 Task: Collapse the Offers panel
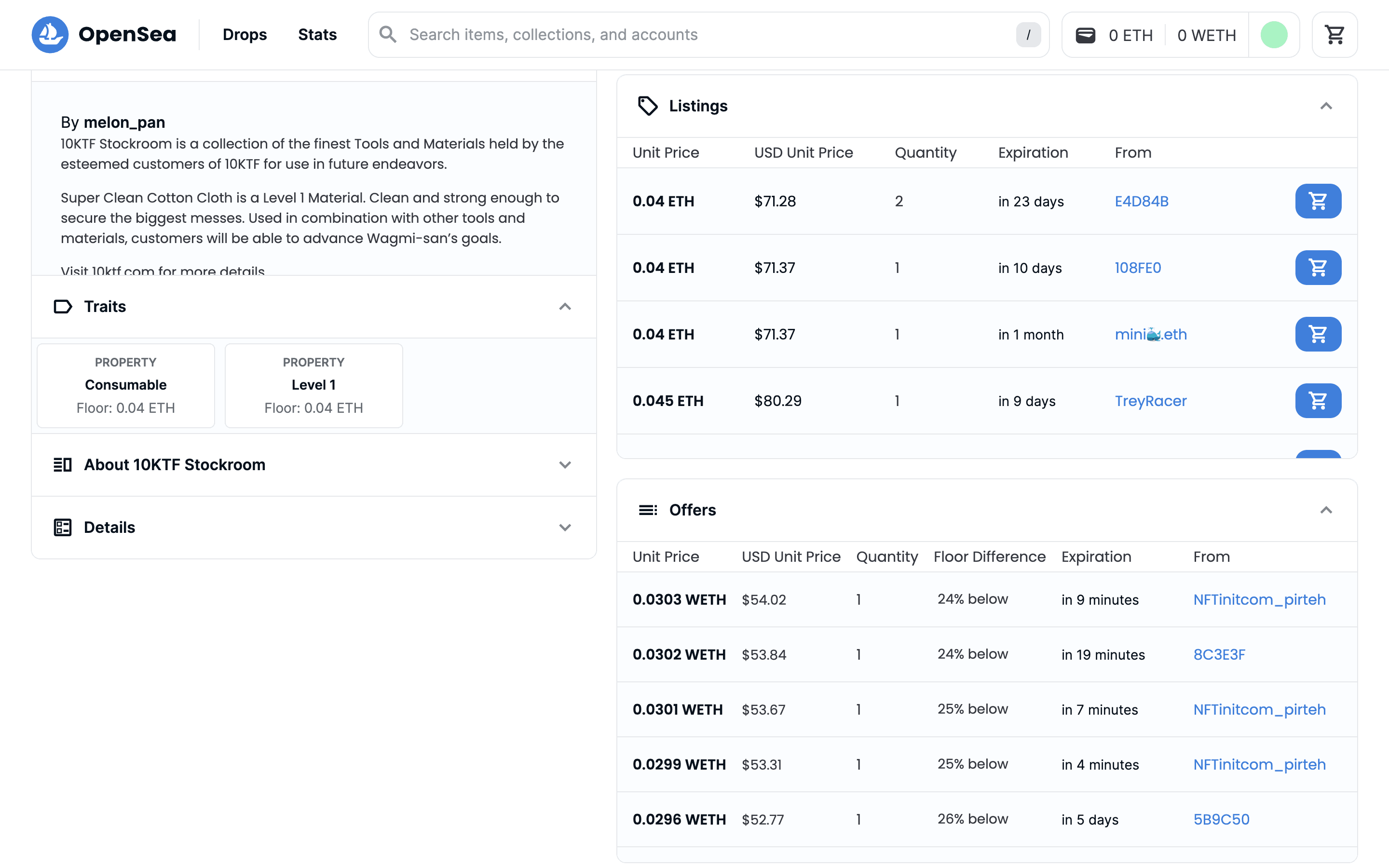(x=1325, y=510)
